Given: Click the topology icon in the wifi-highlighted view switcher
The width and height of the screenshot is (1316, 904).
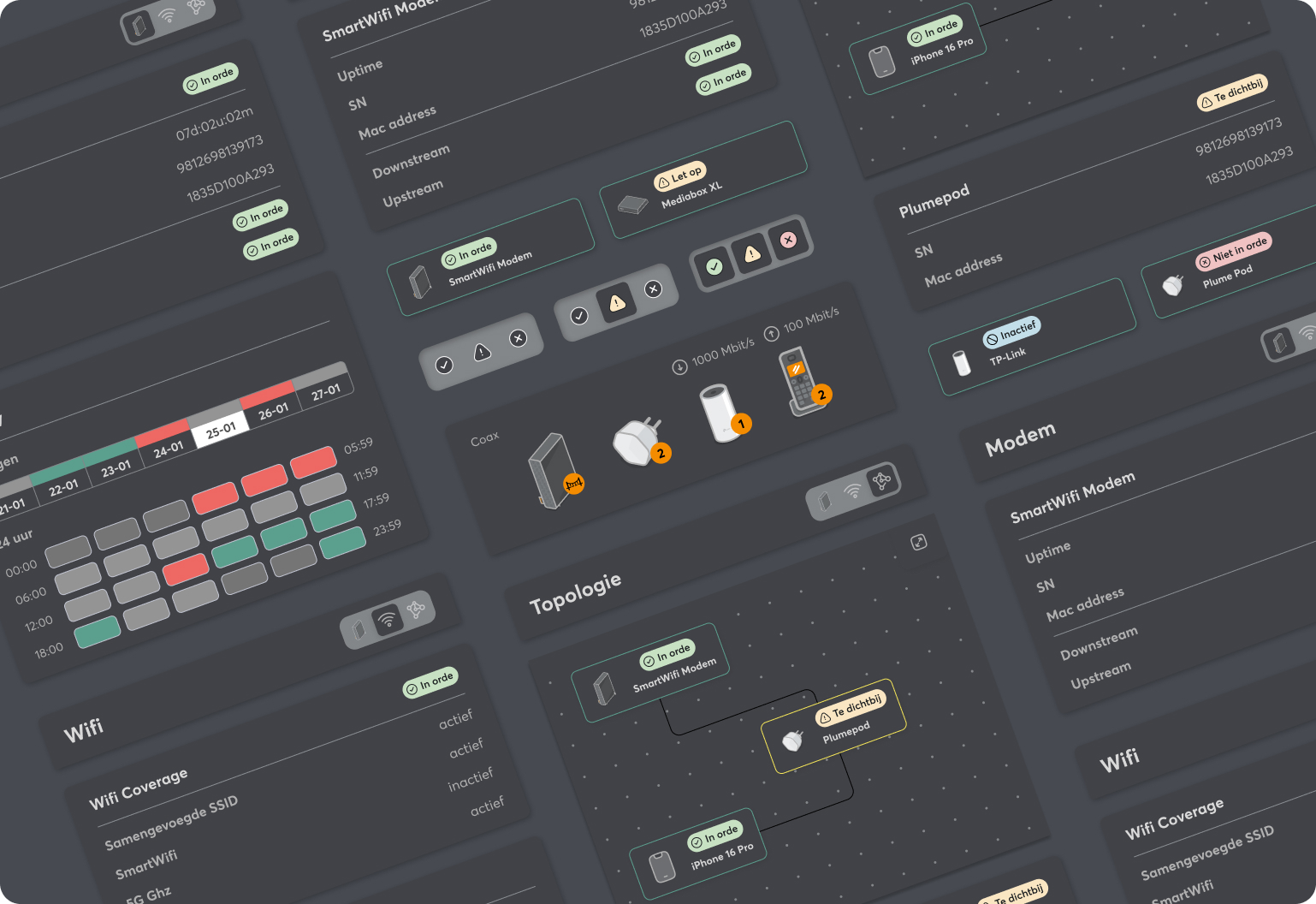Looking at the screenshot, I should coord(416,610).
